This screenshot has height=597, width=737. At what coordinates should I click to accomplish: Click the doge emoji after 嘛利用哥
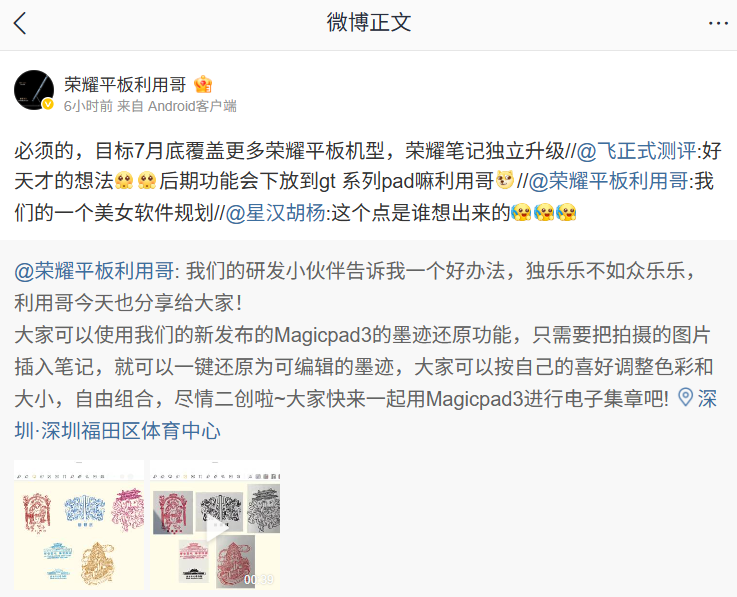pyautogui.click(x=505, y=181)
